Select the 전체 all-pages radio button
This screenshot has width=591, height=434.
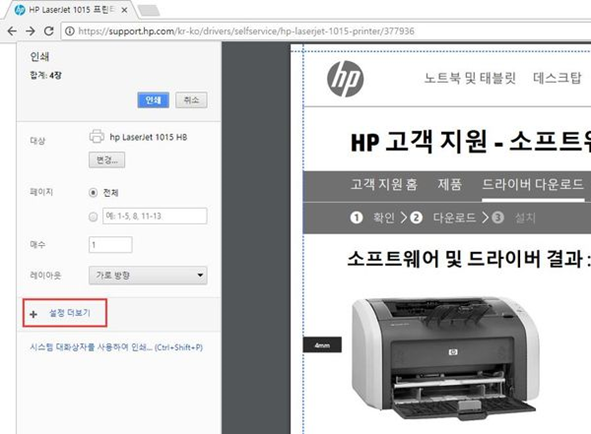click(x=93, y=193)
